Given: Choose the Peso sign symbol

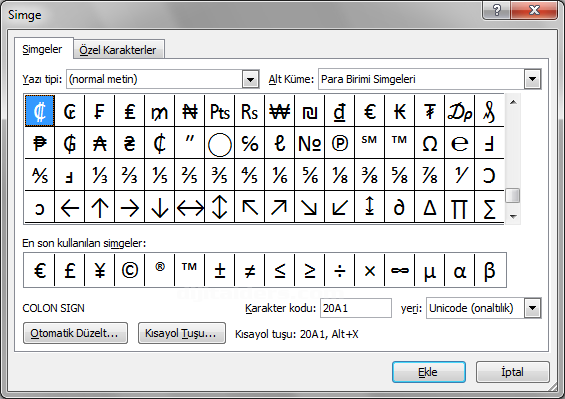Looking at the screenshot, I should [x=40, y=143].
